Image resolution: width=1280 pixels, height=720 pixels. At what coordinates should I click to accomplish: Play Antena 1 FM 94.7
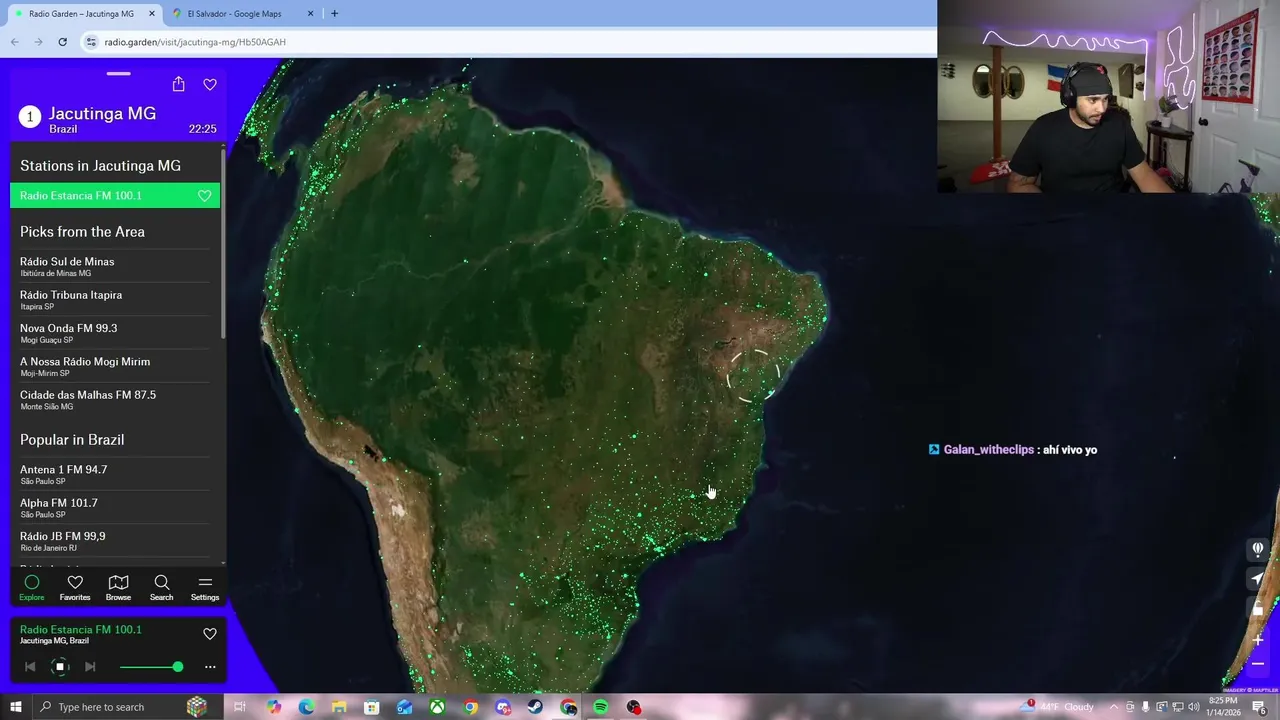click(x=115, y=474)
